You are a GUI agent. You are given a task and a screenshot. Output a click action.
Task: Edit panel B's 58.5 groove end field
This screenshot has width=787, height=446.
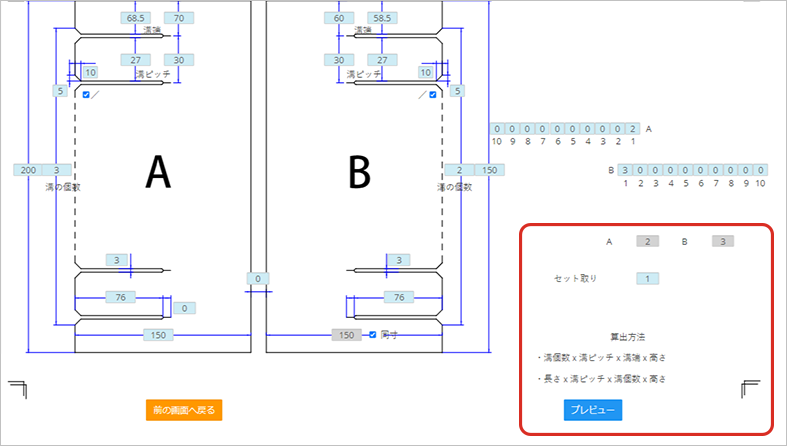point(382,18)
